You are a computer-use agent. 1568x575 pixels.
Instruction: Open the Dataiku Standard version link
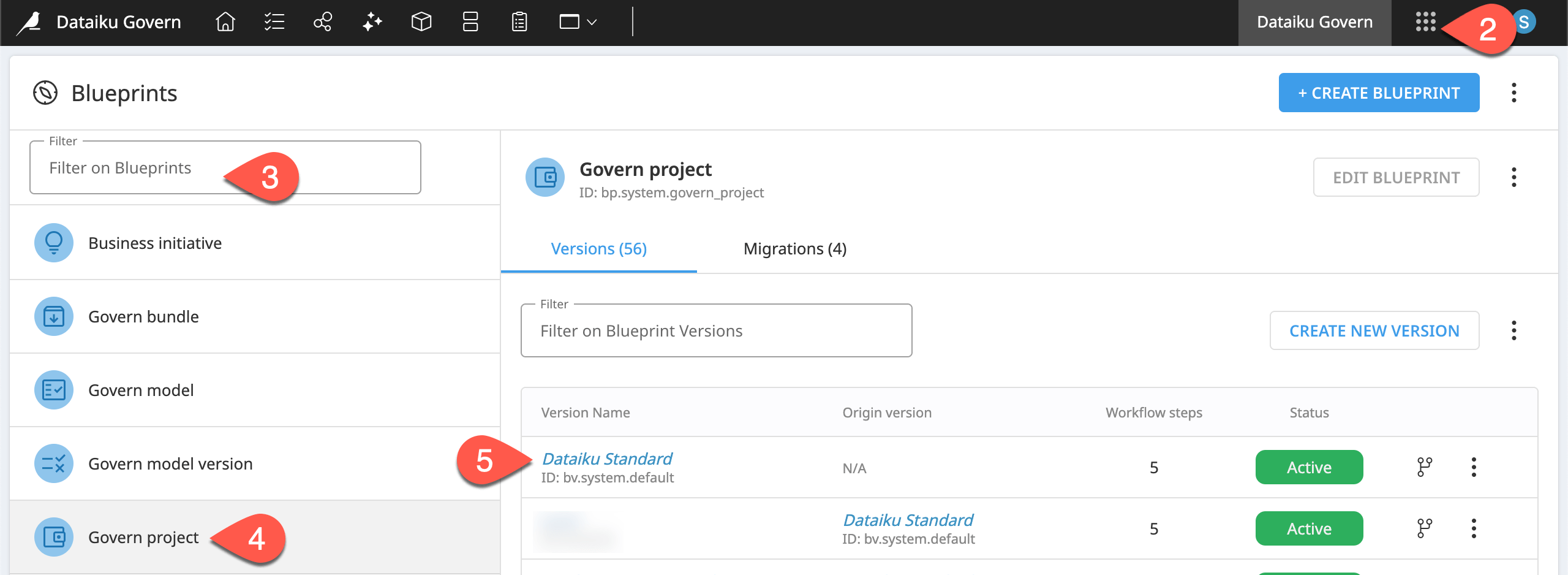click(608, 458)
